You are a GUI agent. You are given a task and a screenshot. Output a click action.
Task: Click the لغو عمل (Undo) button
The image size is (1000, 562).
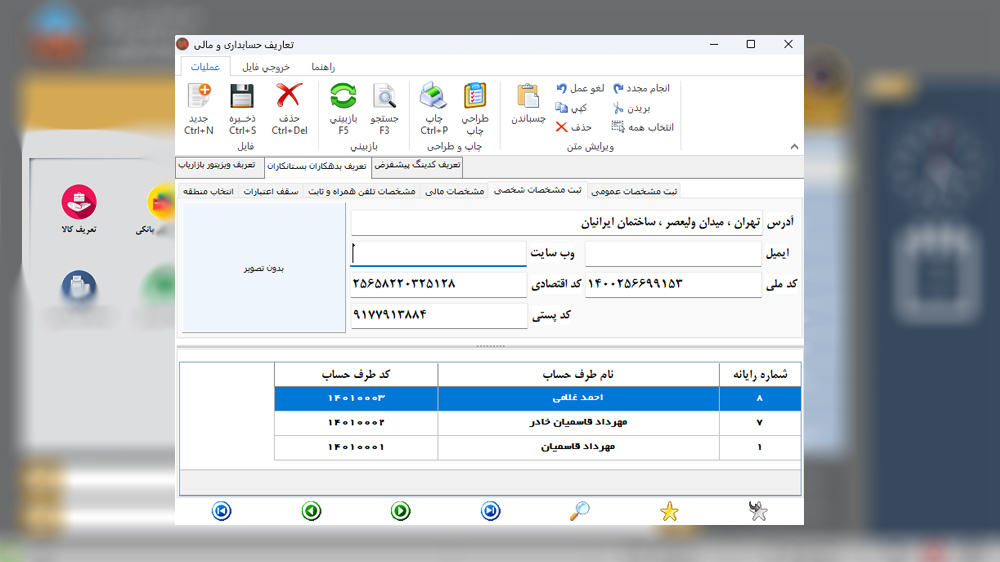[580, 88]
